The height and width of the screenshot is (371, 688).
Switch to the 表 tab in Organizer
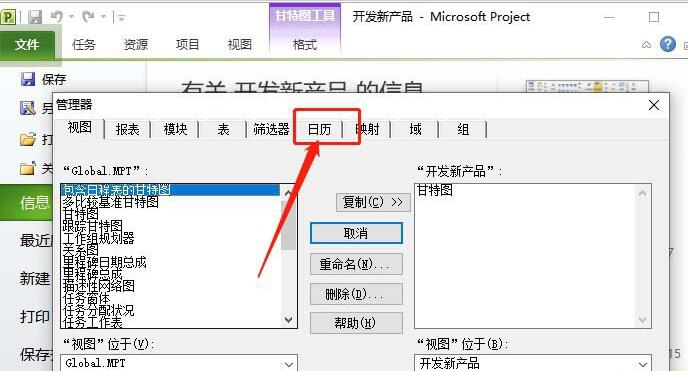point(223,129)
